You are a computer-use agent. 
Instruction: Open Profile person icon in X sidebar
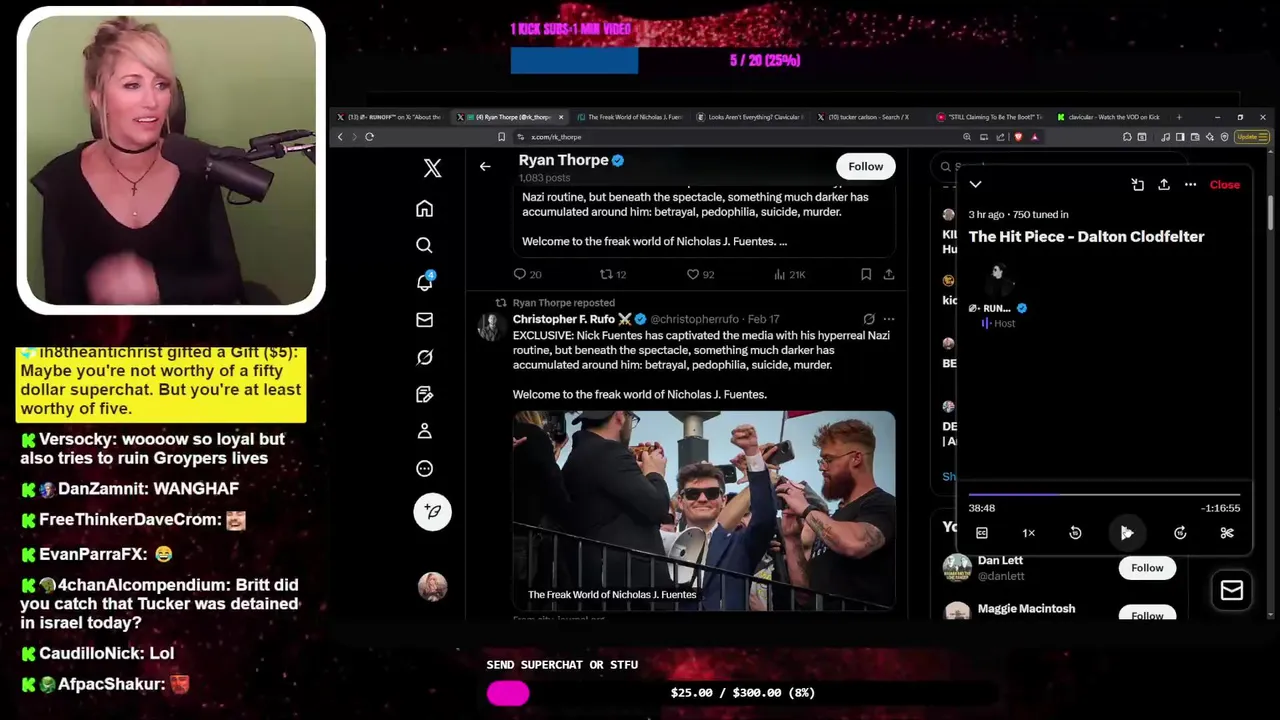tap(425, 431)
